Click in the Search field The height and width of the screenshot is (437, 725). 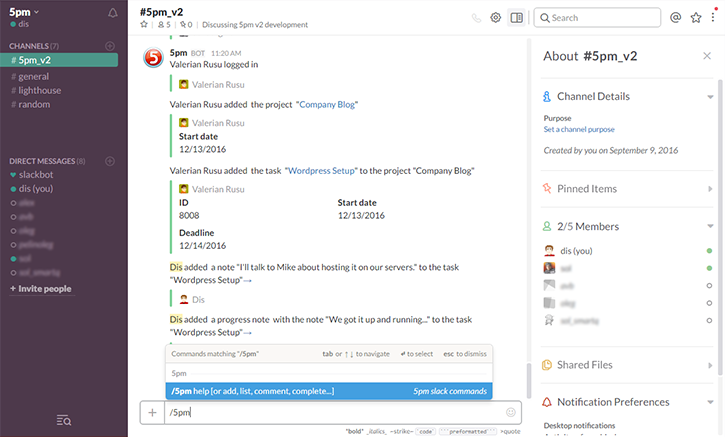597,18
